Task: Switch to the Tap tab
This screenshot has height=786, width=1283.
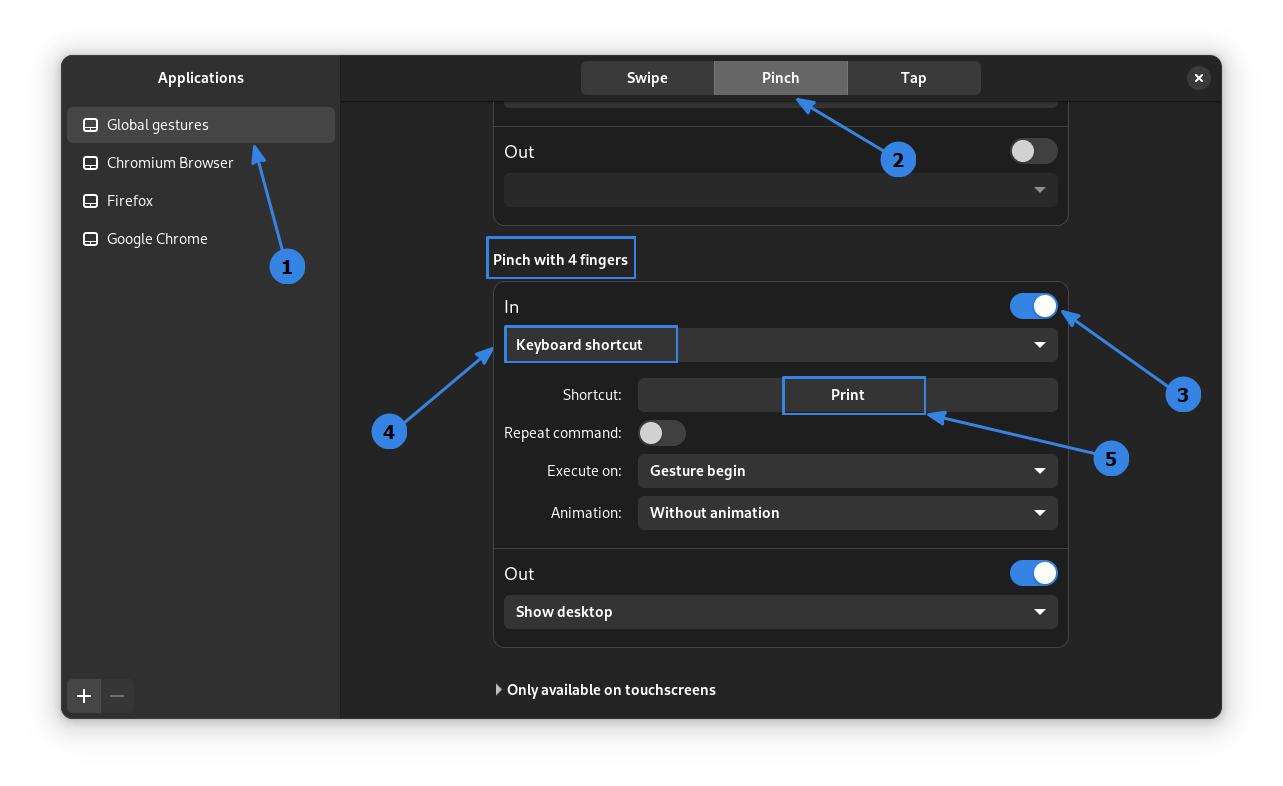Action: (x=913, y=77)
